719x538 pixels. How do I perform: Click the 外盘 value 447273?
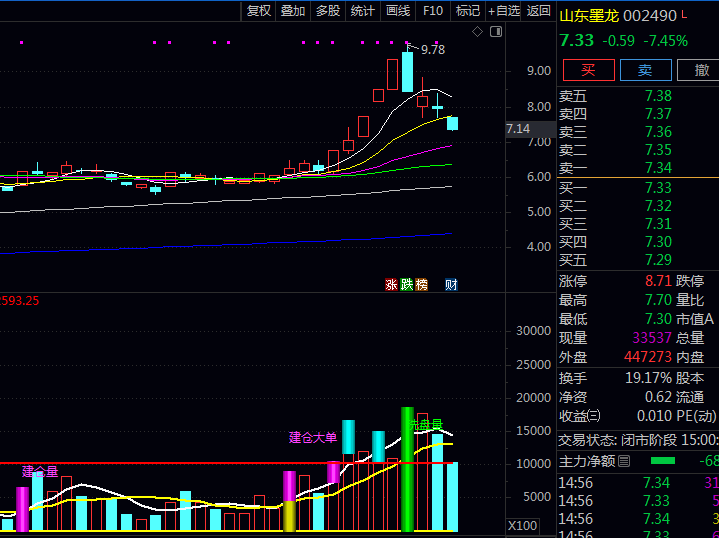(x=648, y=357)
